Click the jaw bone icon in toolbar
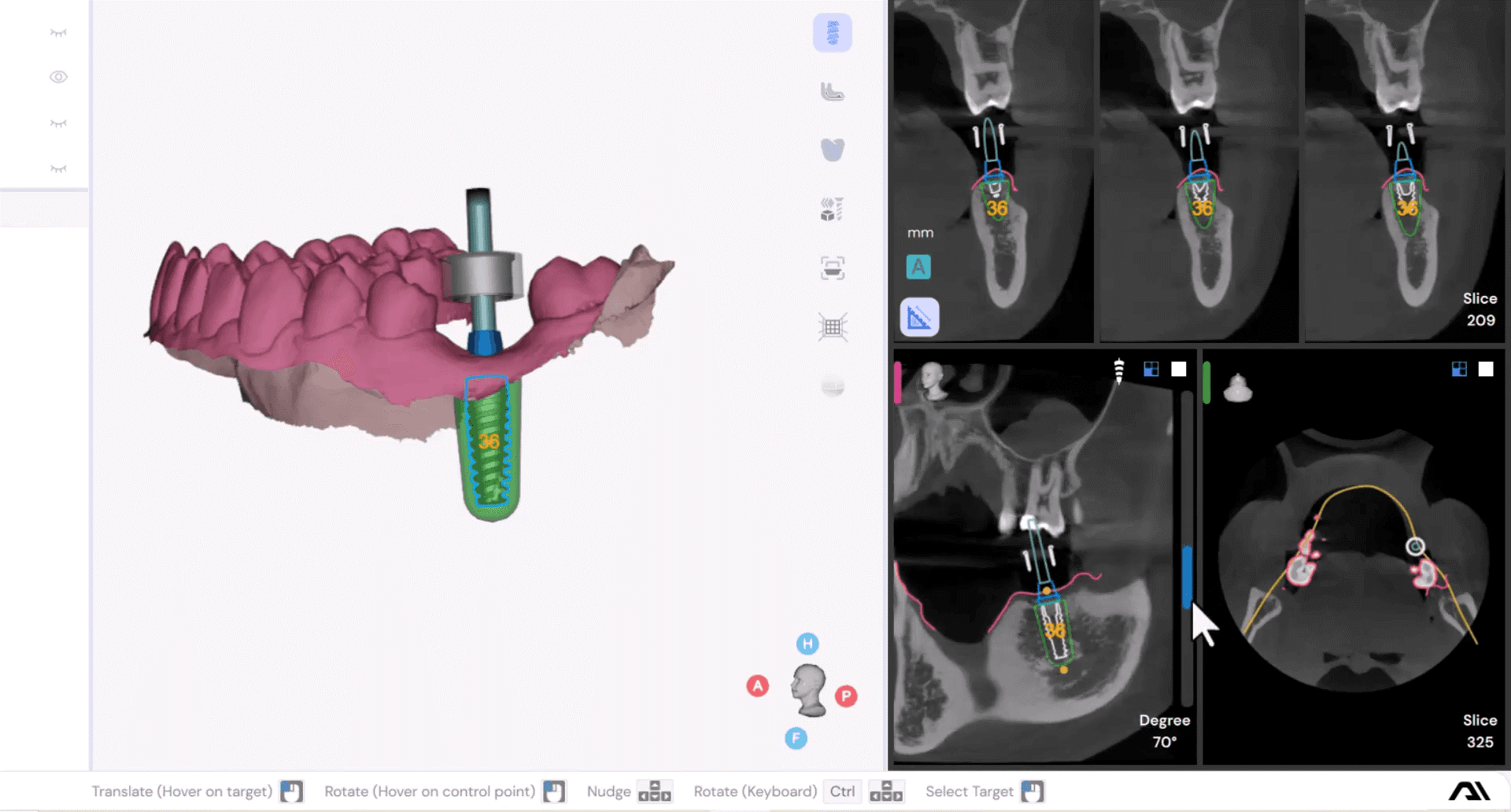Screen dimensions: 1511x812 pyautogui.click(x=832, y=92)
